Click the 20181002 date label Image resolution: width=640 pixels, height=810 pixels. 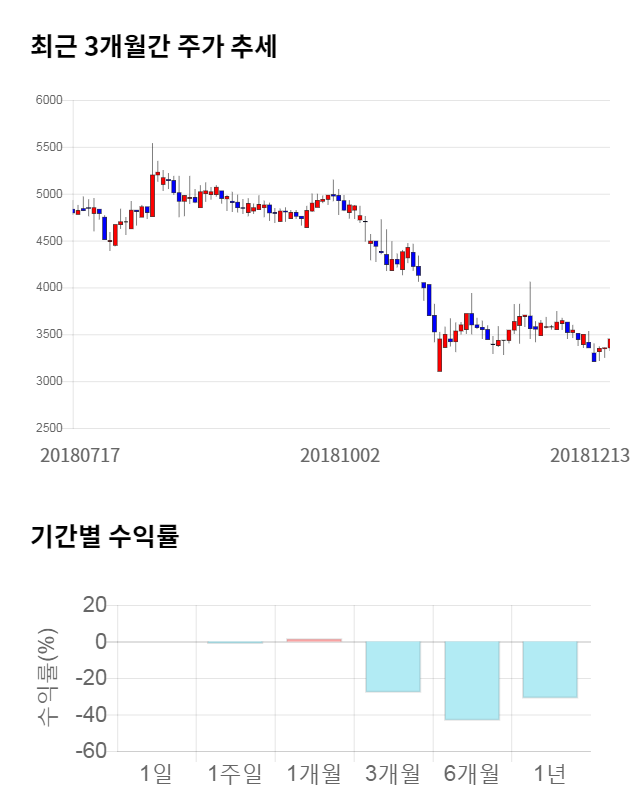(x=340, y=455)
